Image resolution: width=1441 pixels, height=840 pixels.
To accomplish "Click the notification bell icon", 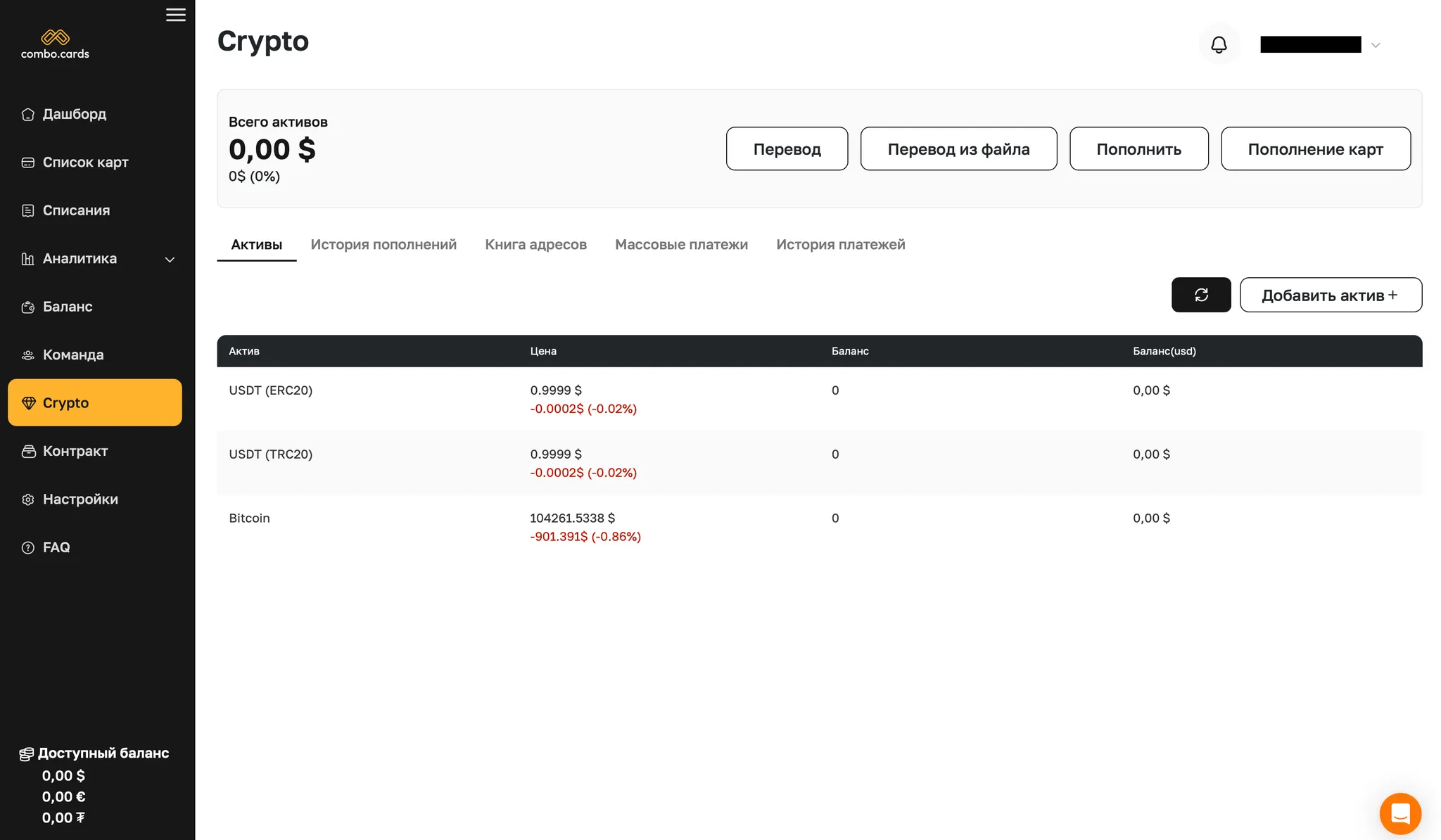I will pos(1219,44).
